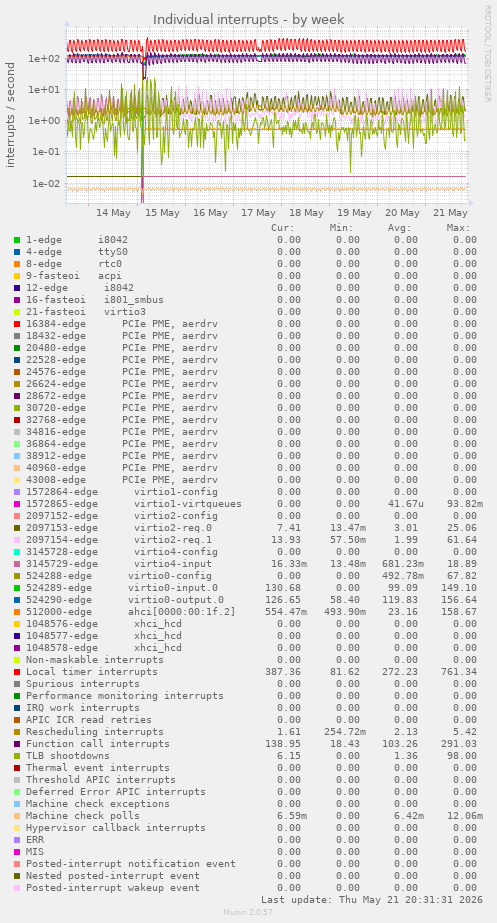Click the blue 4-edge ttyS0 legend swatch
497x923 pixels.
tap(17, 251)
